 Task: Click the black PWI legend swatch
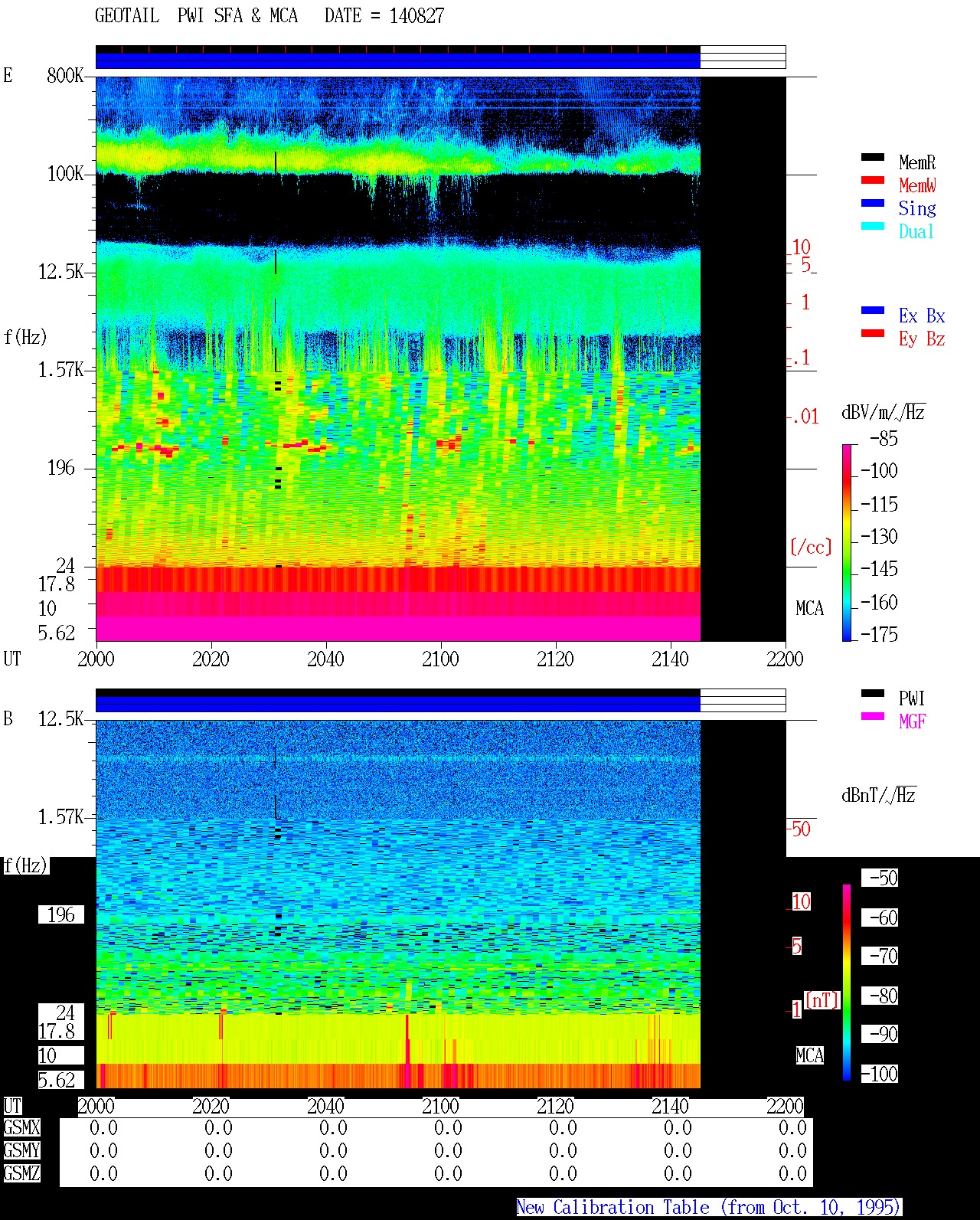873,693
